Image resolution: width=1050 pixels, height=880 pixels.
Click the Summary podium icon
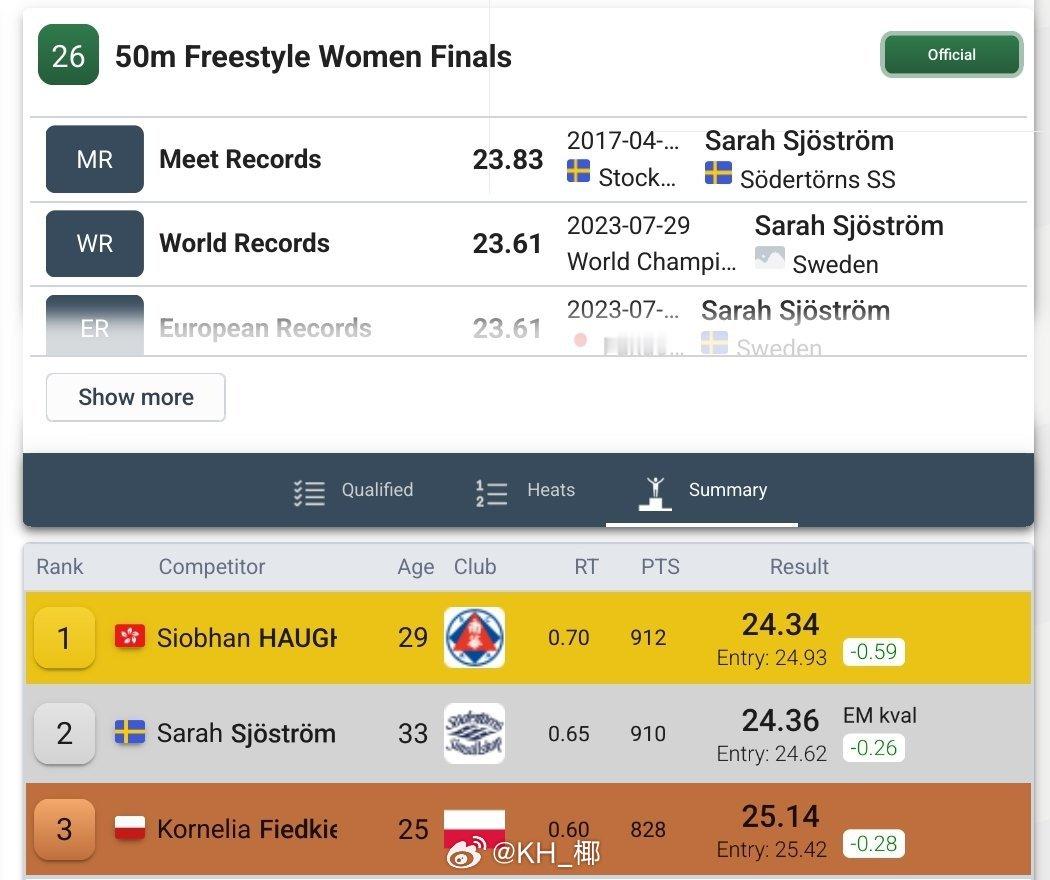pyautogui.click(x=655, y=490)
